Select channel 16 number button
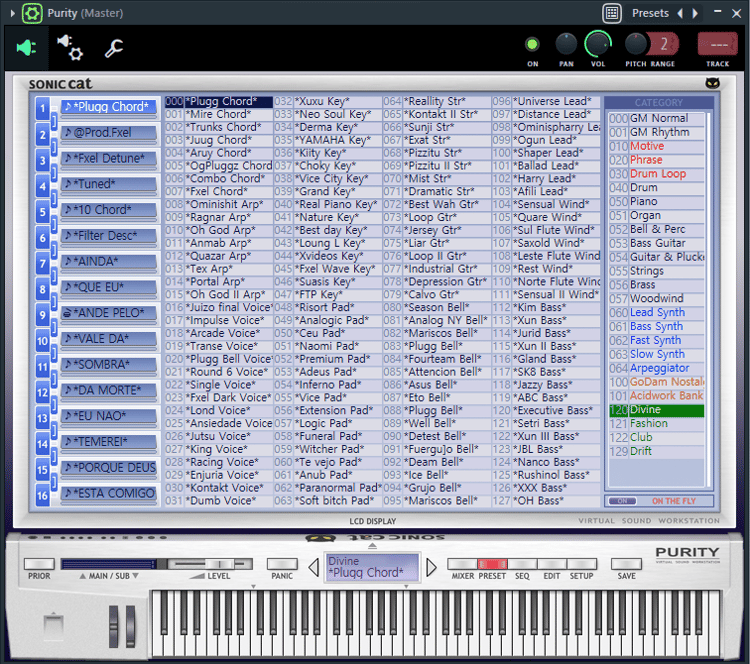 pyautogui.click(x=43, y=496)
